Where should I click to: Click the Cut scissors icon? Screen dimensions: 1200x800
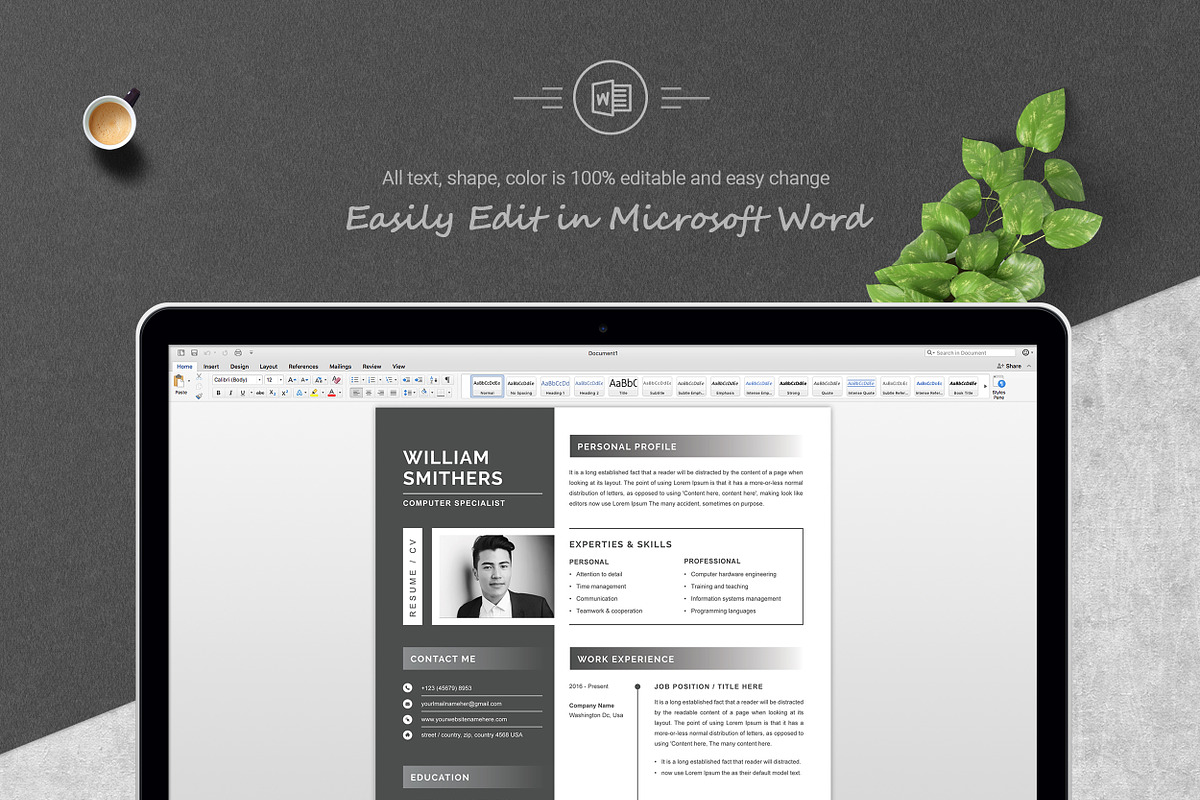199,376
